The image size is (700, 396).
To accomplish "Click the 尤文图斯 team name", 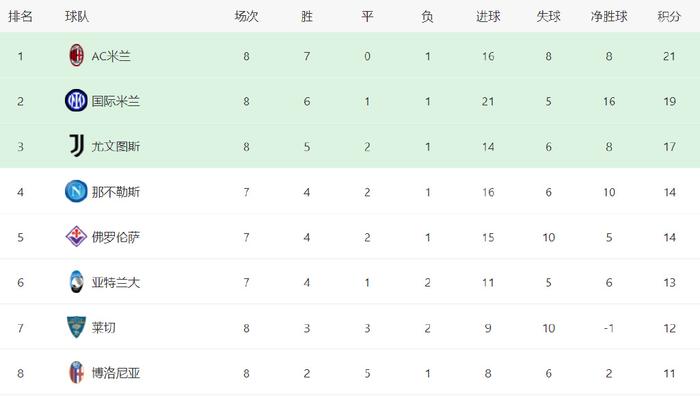I will pyautogui.click(x=116, y=146).
